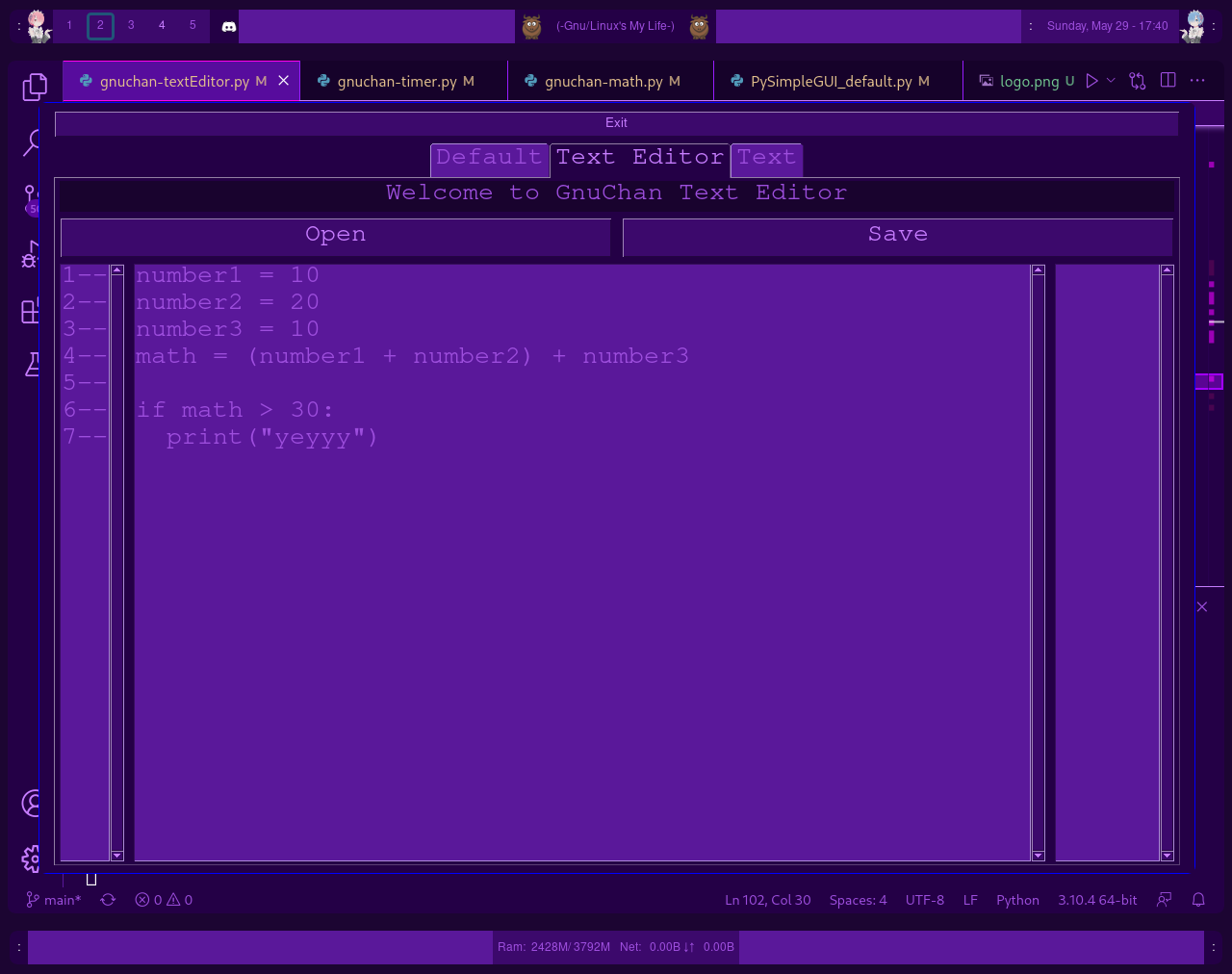
Task: Select the Python language mode indicator
Action: point(1017,900)
